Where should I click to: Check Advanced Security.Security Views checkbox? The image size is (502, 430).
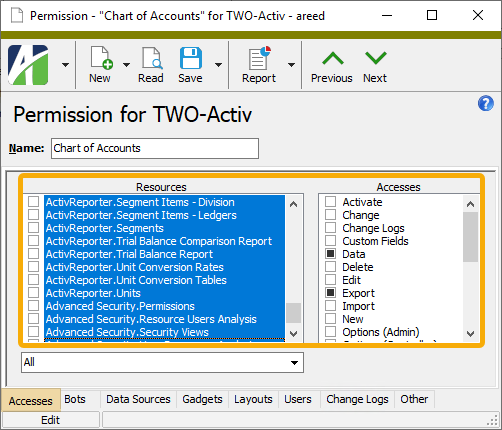[x=33, y=332]
